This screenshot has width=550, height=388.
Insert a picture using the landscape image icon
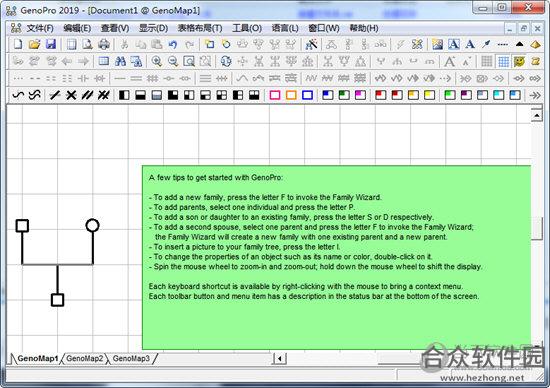pyautogui.click(x=437, y=45)
